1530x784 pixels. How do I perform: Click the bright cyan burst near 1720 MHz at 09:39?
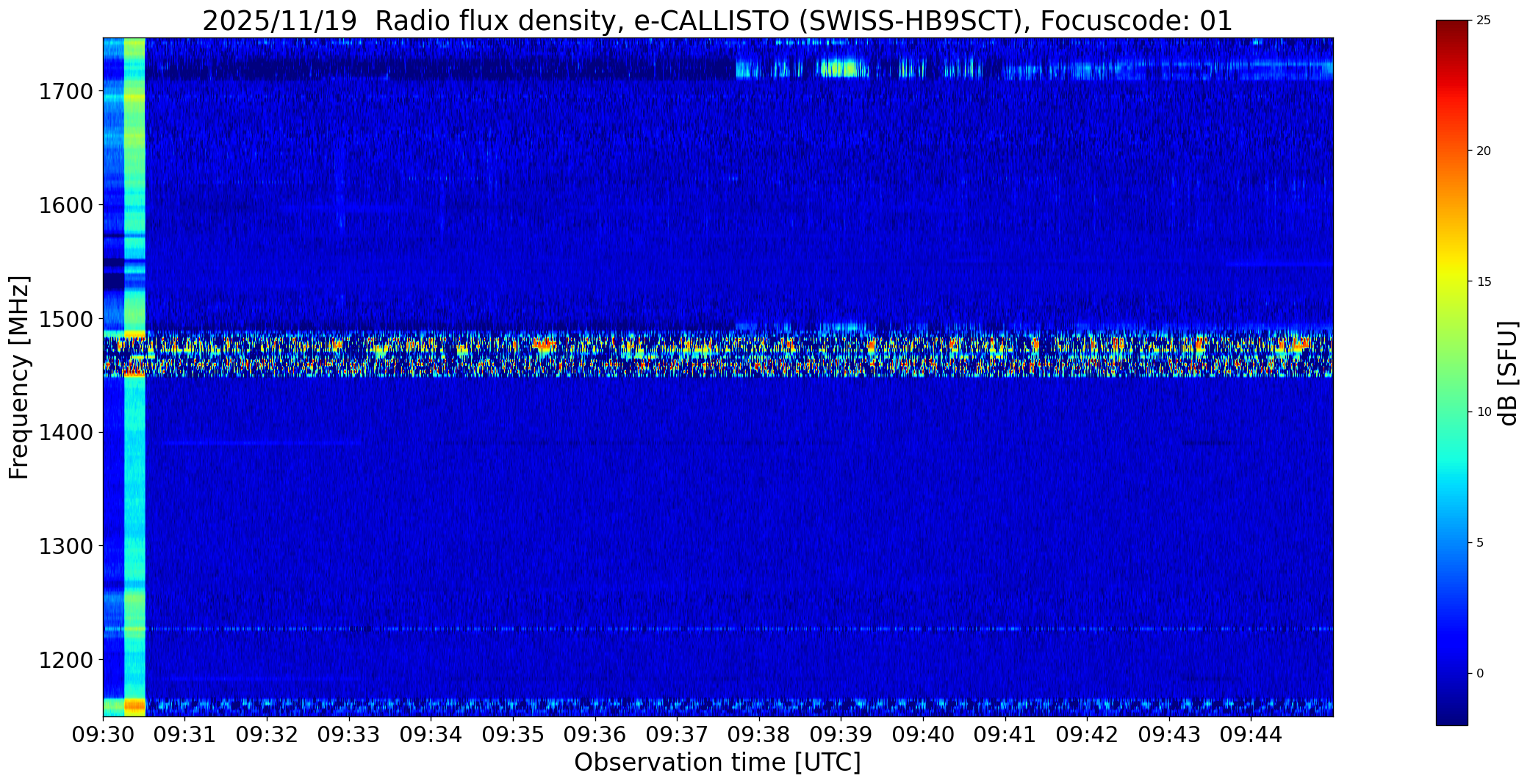[843, 69]
